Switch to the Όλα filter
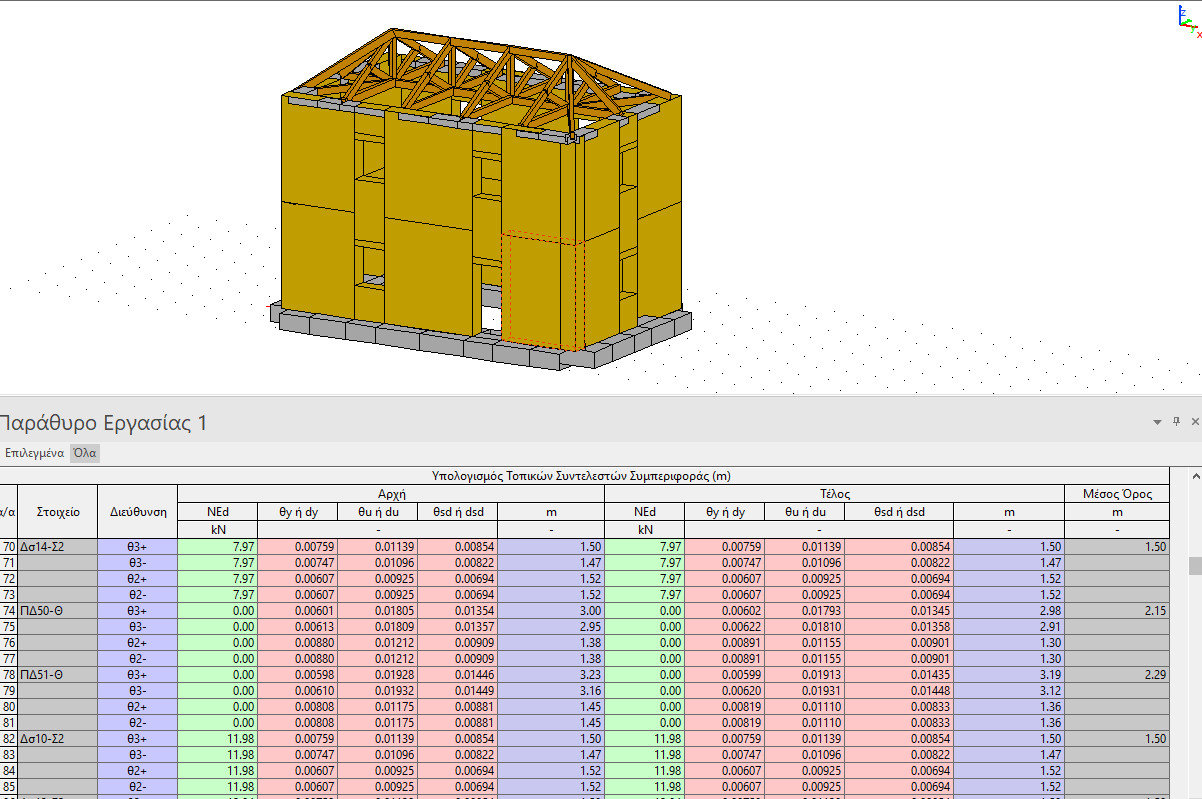 click(85, 453)
